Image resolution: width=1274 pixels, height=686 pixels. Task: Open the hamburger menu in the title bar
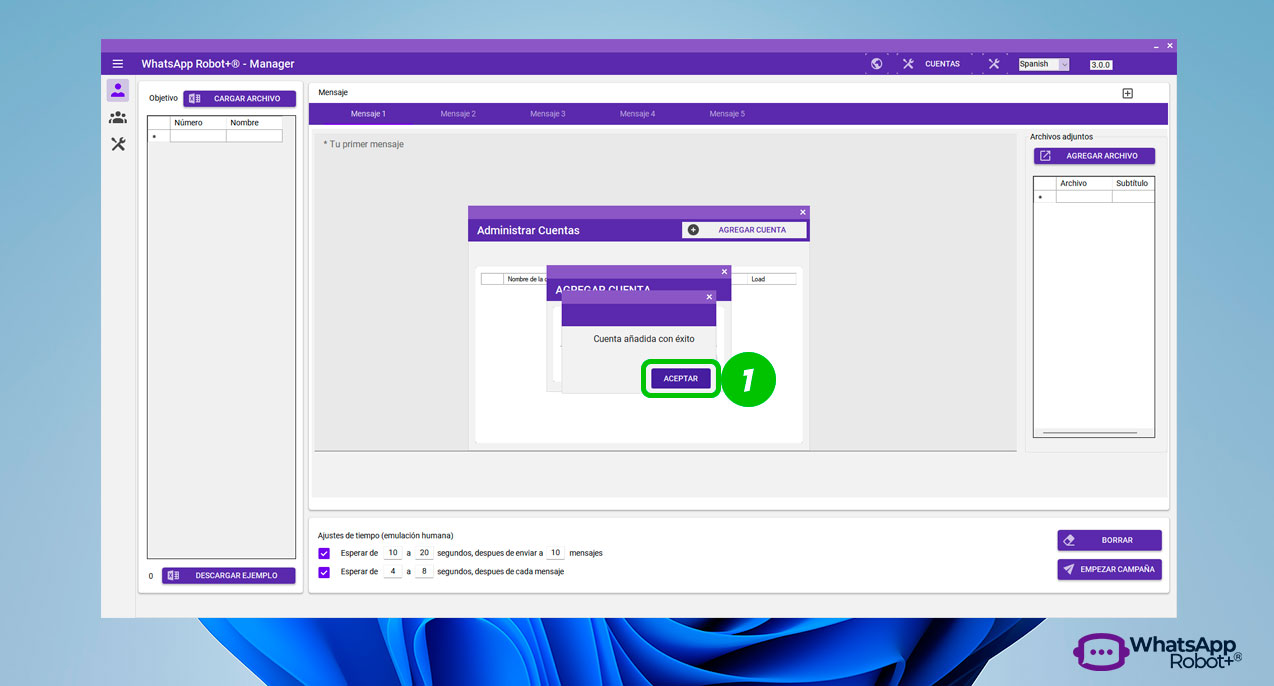(x=118, y=64)
